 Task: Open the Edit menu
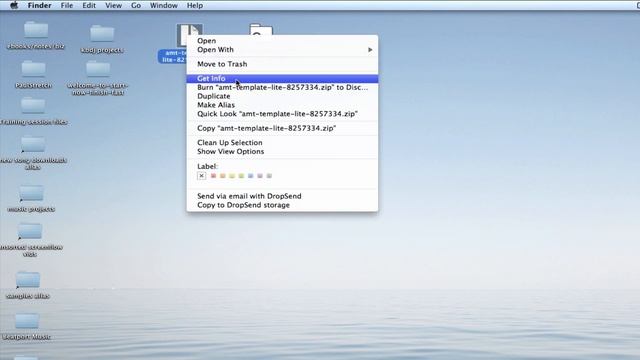pyautogui.click(x=89, y=5)
